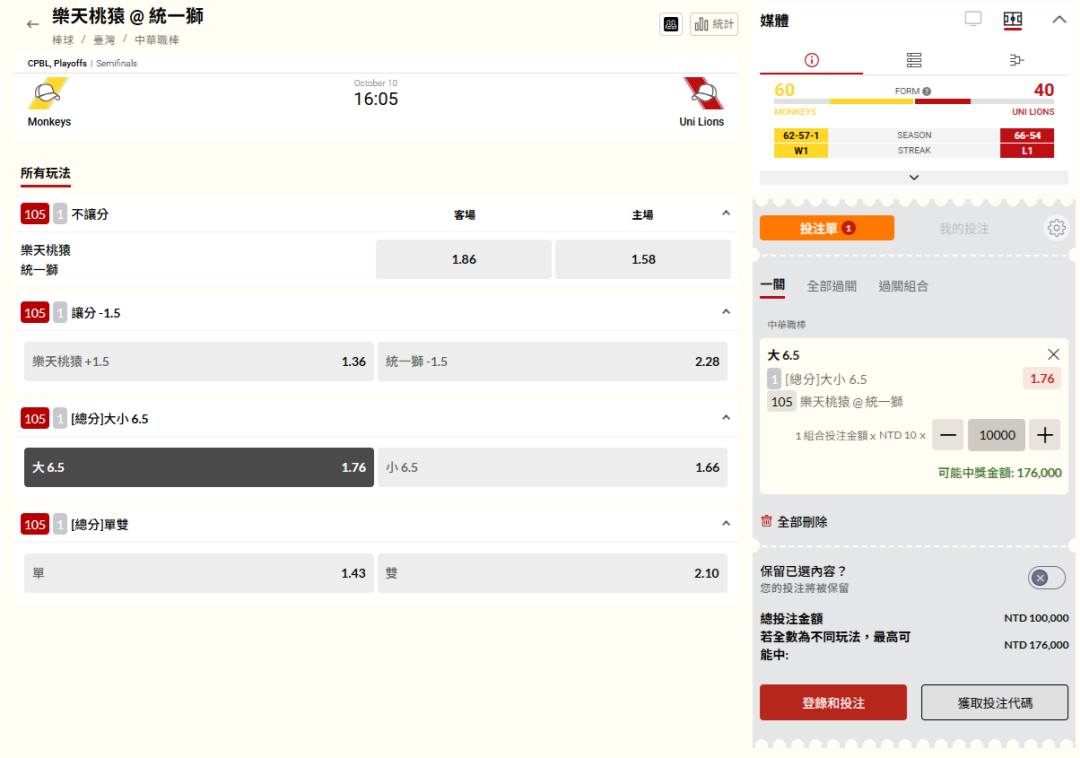
Task: Open bet slip settings gear
Action: (1056, 228)
